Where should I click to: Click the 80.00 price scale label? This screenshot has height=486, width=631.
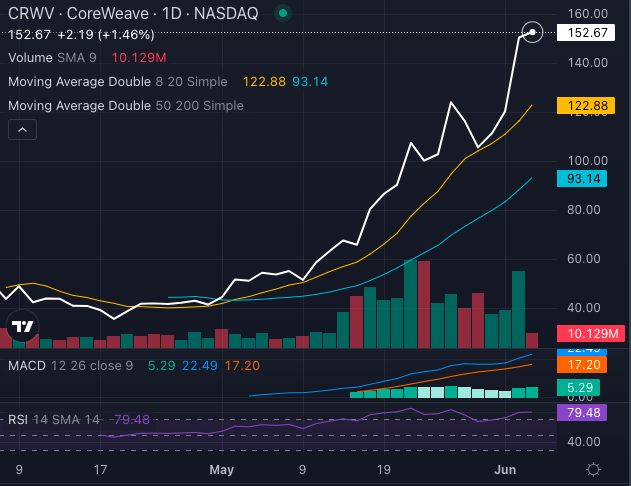pyautogui.click(x=584, y=210)
